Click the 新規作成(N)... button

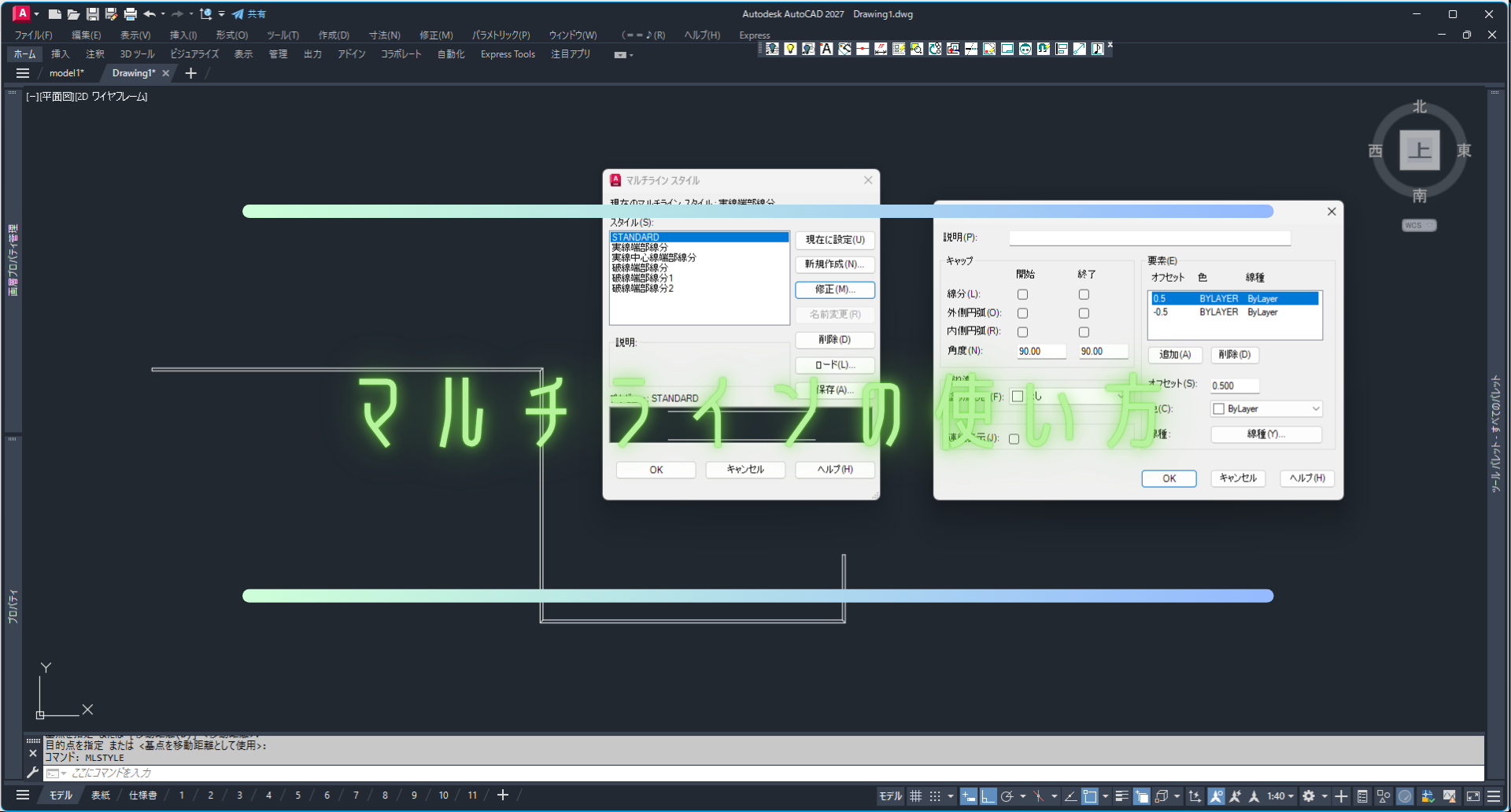[x=834, y=264]
